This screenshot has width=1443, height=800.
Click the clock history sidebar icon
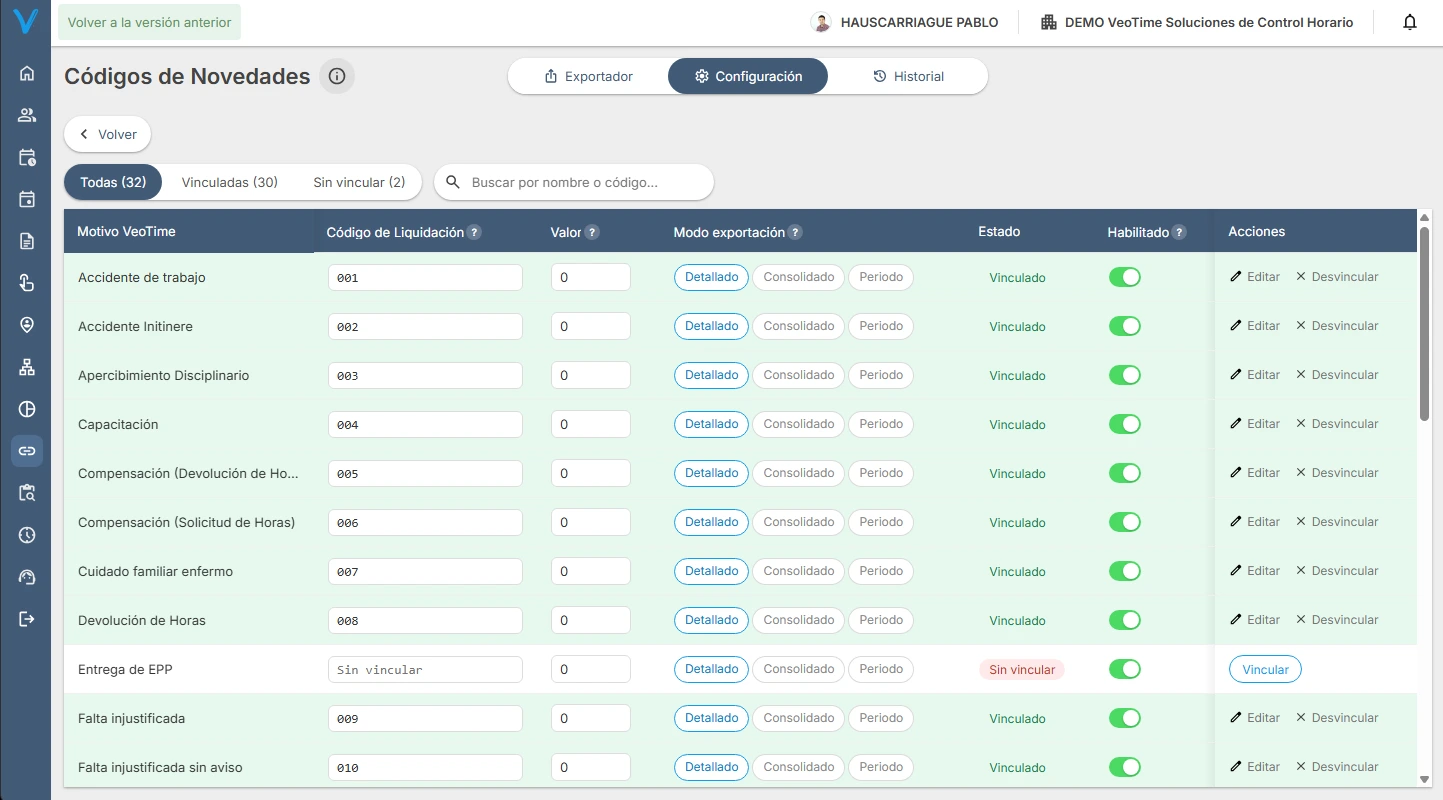pyautogui.click(x=27, y=535)
